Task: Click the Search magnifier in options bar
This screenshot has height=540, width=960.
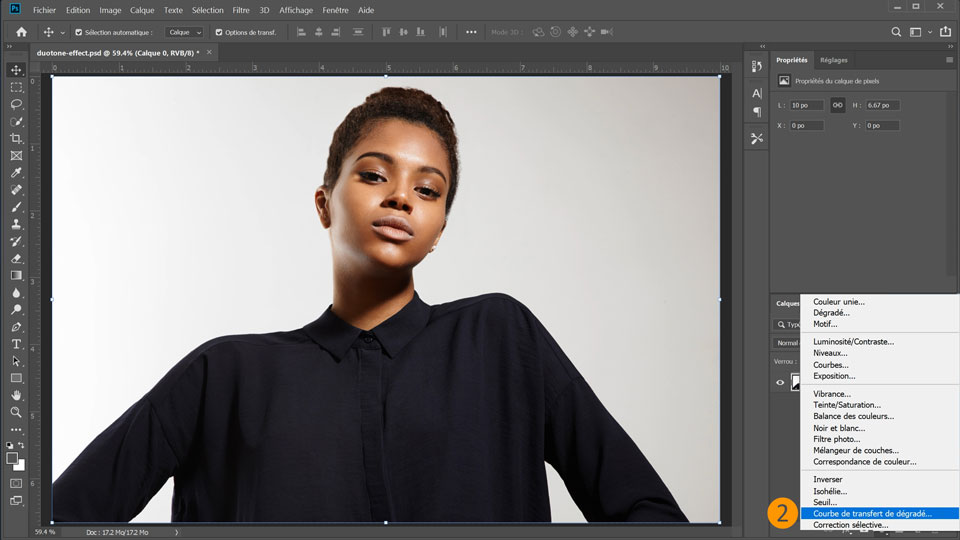Action: 896,32
